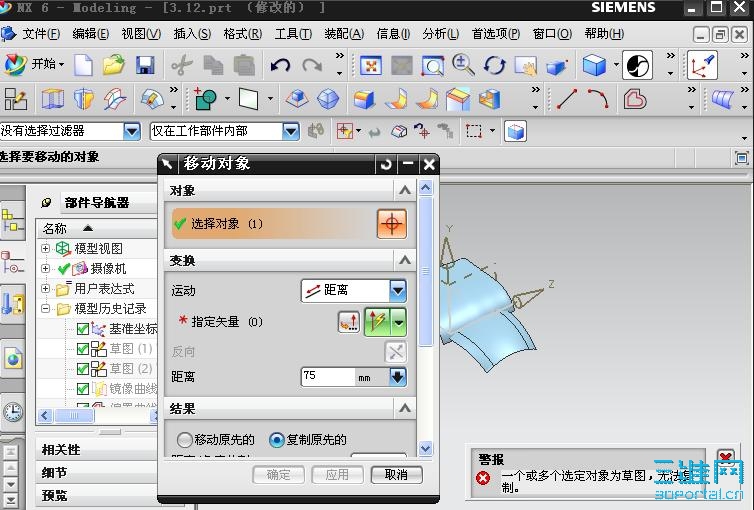Screen dimensions: 754x510
Task: Open the 没有选择过滤器 dropdown
Action: tap(132, 131)
